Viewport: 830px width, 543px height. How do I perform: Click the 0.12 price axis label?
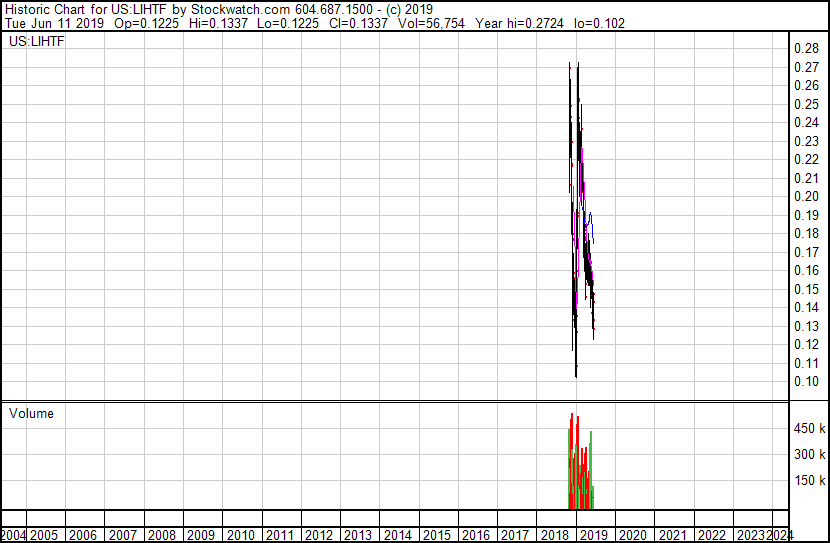pos(807,345)
